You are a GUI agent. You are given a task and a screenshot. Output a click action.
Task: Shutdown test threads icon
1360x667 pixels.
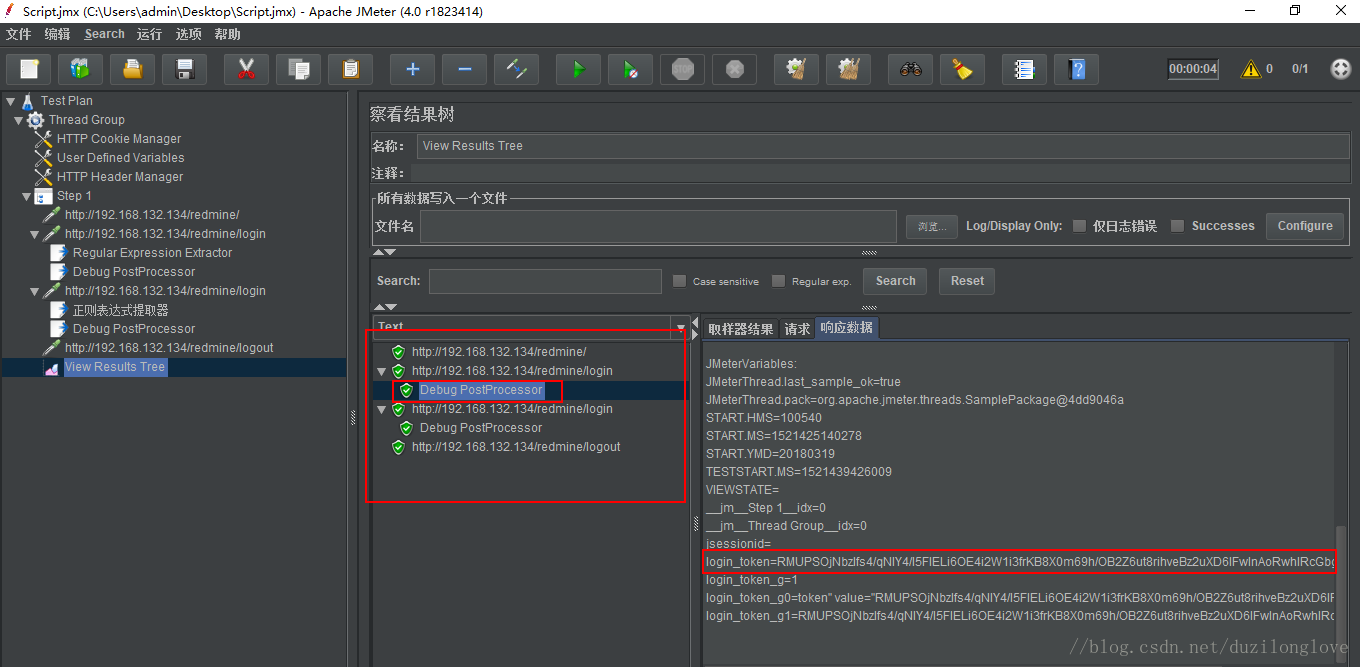pos(734,69)
